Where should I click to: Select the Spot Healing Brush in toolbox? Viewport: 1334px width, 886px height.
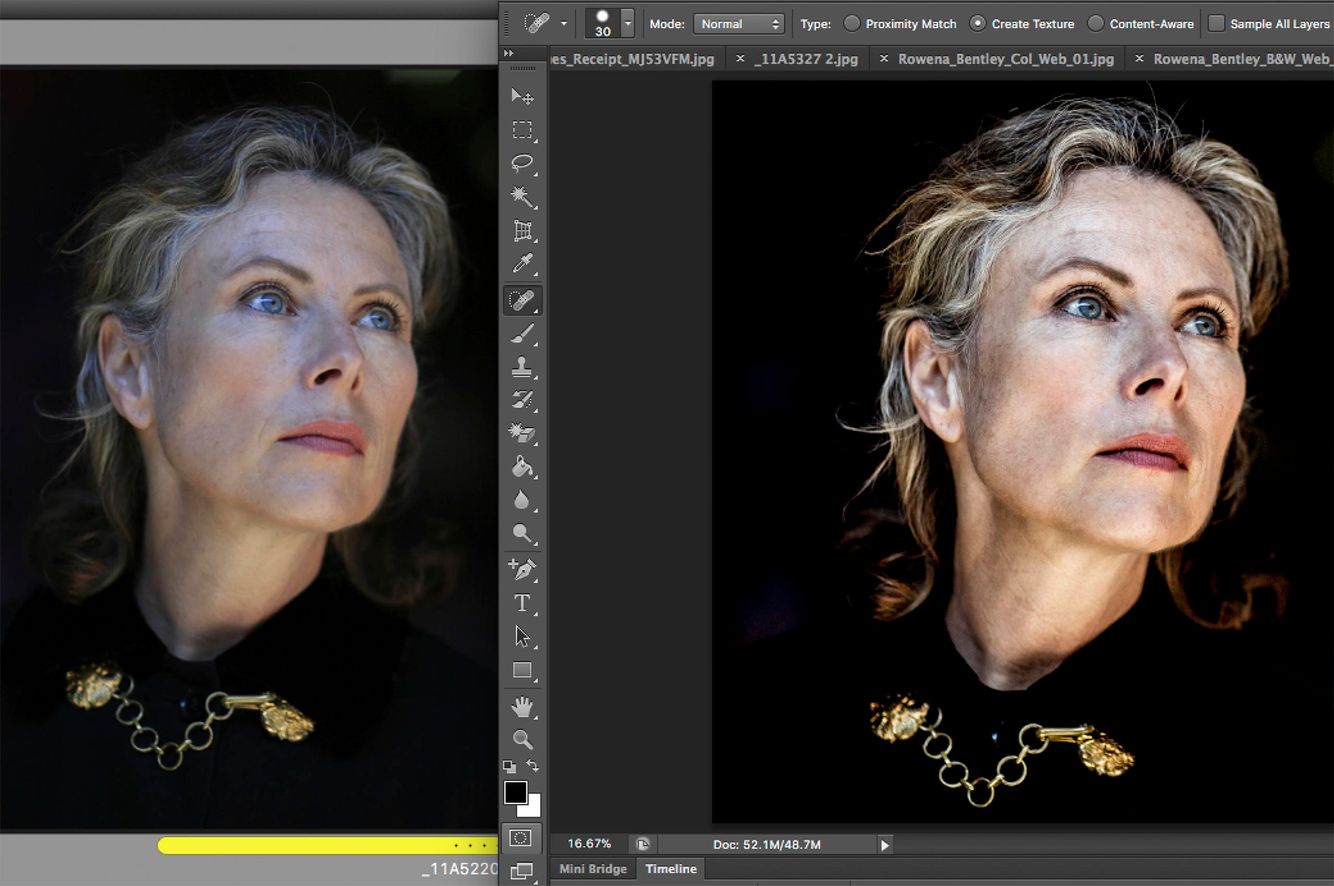[x=522, y=299]
